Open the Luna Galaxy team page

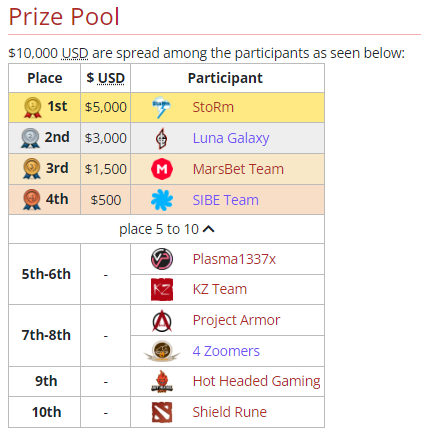point(231,138)
